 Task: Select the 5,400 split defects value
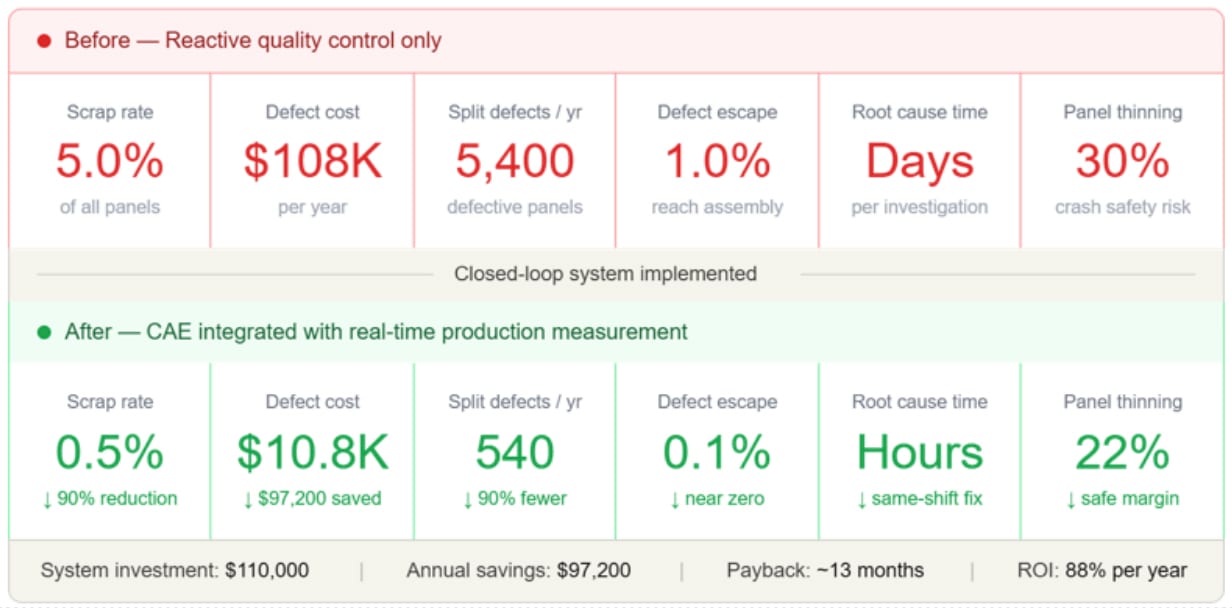tap(515, 161)
